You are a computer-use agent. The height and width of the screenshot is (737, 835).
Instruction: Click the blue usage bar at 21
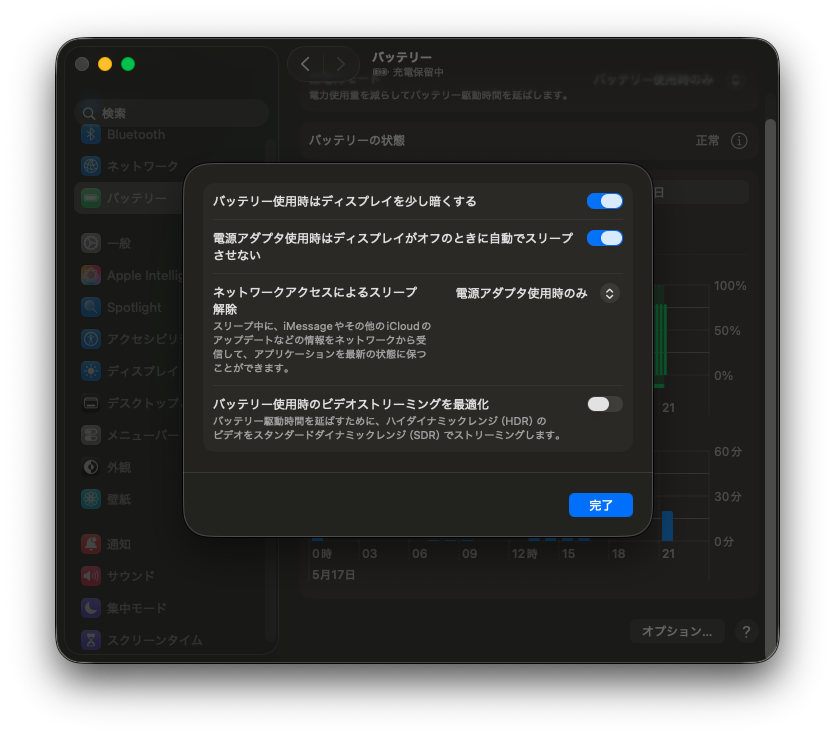(667, 526)
